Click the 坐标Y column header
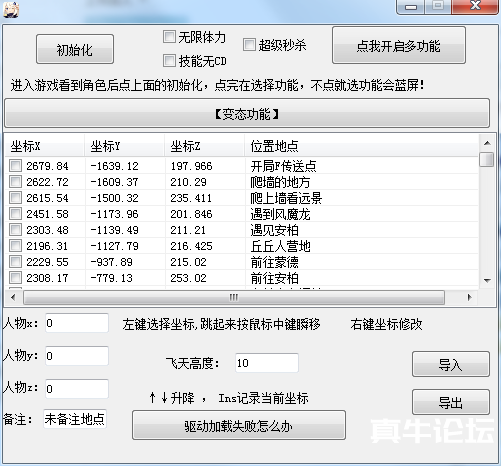The width and height of the screenshot is (501, 466). (124, 146)
